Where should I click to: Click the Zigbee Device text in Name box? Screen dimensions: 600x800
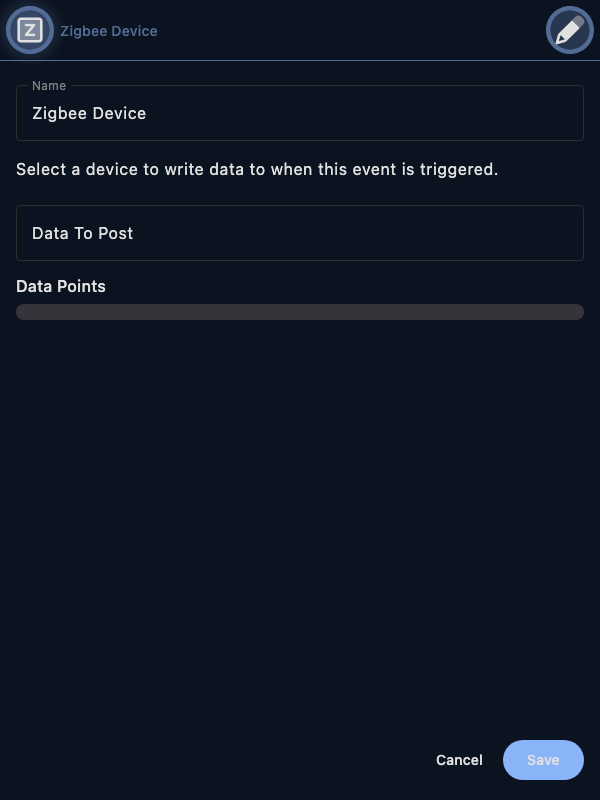(89, 113)
